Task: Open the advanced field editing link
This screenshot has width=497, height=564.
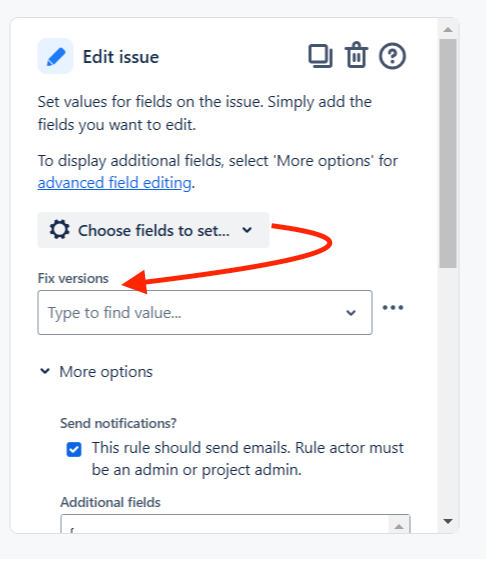Action: pyautogui.click(x=114, y=183)
